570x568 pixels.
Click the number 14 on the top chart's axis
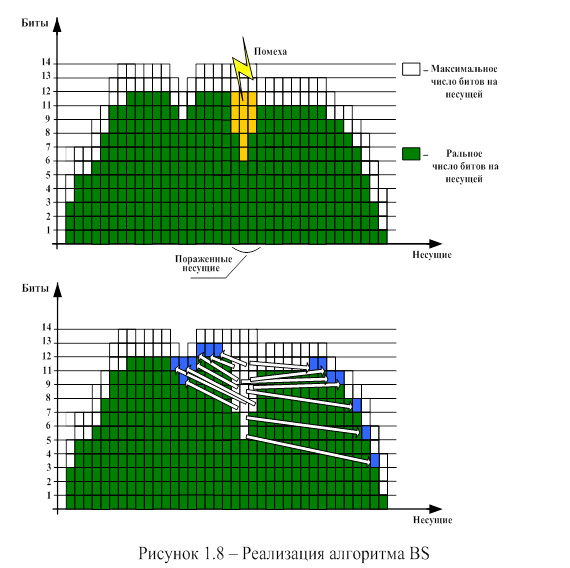tap(46, 62)
